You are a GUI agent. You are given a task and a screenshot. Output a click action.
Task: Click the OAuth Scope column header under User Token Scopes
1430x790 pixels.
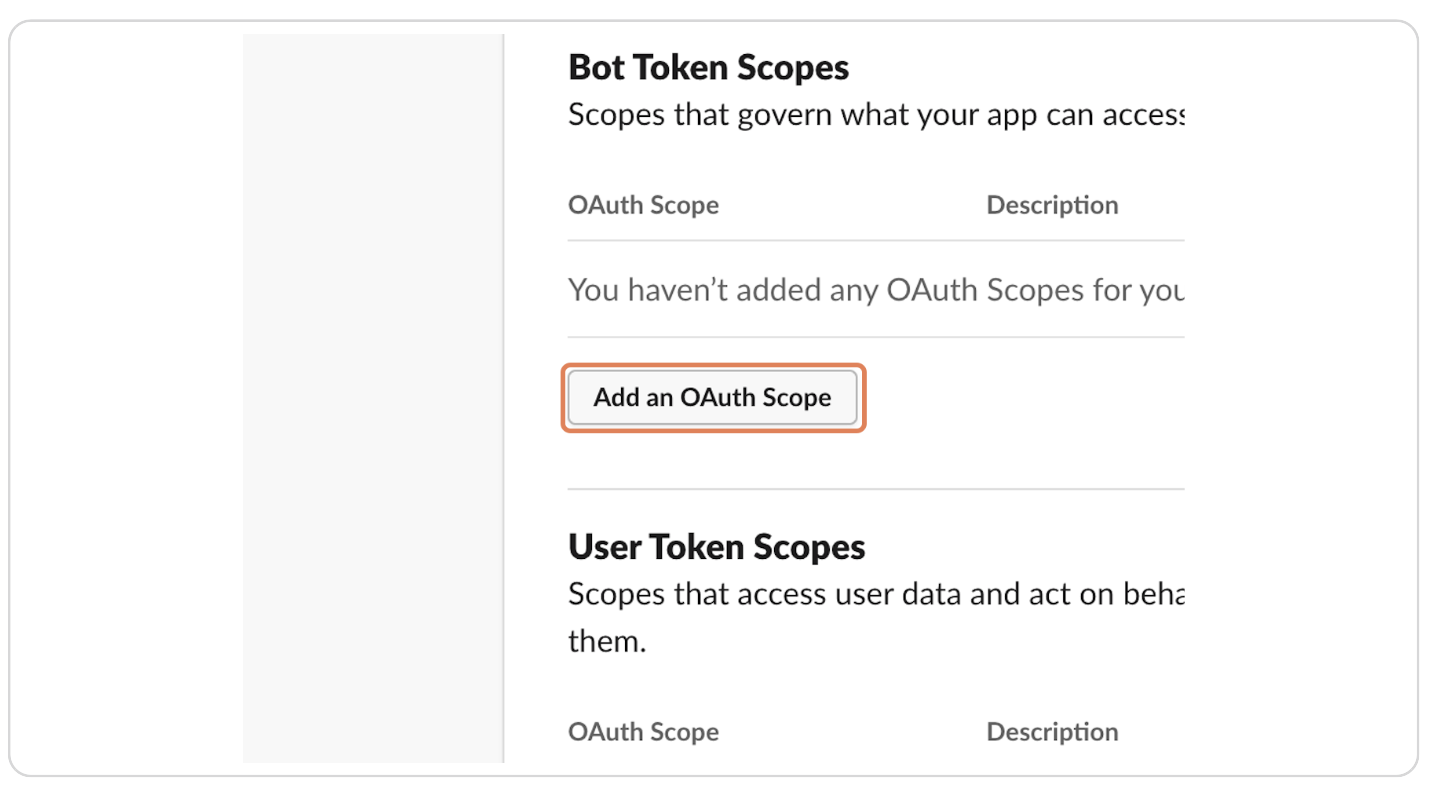coord(643,731)
